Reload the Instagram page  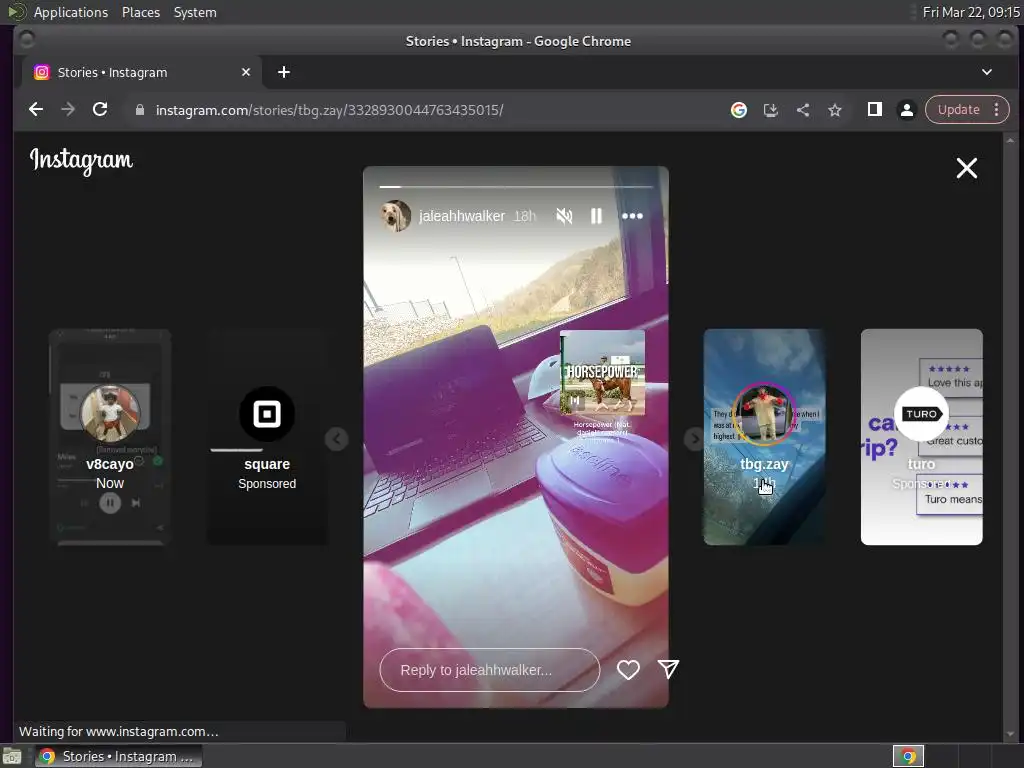point(100,110)
